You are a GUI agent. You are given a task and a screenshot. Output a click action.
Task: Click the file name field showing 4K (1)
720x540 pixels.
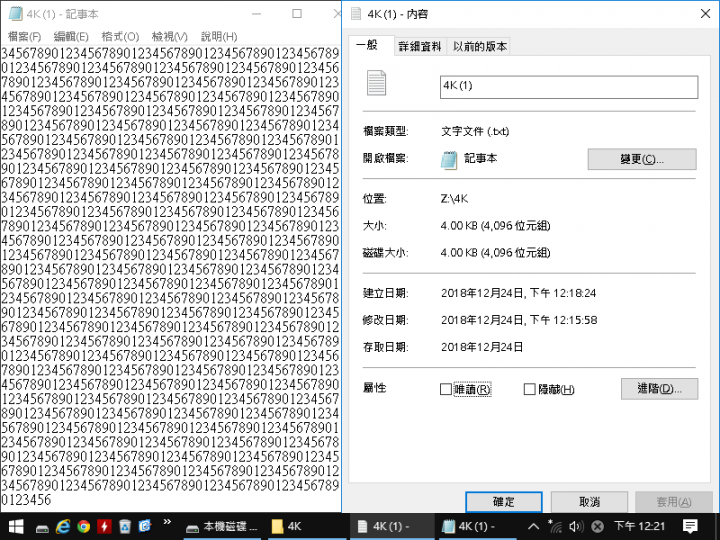[x=569, y=87]
